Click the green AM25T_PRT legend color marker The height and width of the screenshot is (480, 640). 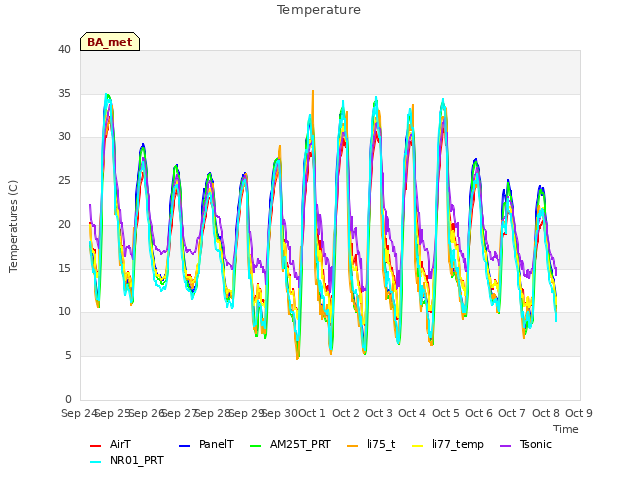click(256, 445)
